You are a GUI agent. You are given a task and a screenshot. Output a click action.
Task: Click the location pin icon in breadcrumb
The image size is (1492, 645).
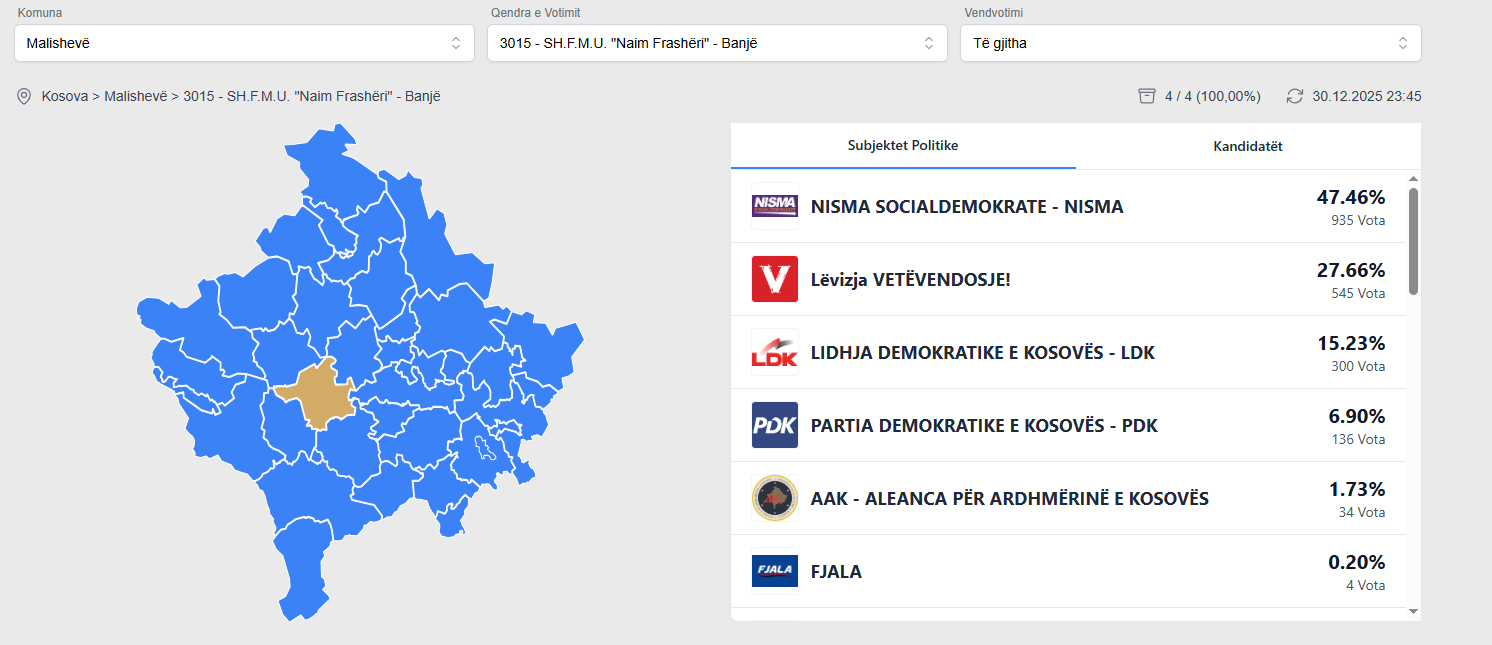(24, 97)
